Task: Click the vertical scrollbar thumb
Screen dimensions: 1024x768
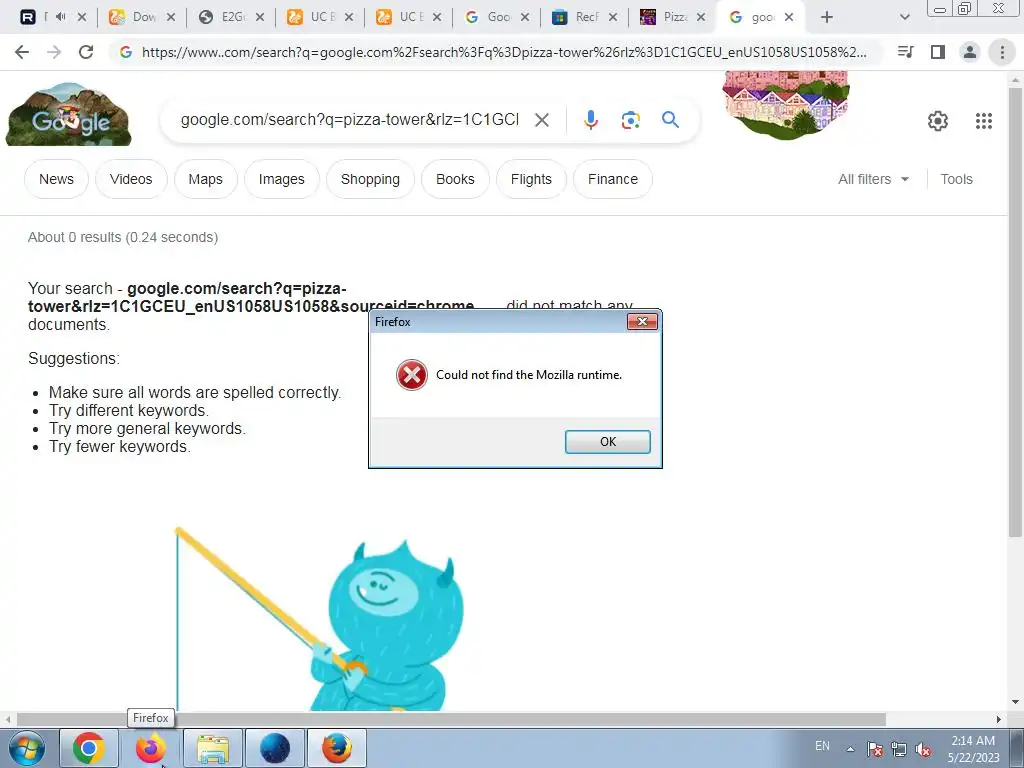Action: [x=1016, y=310]
